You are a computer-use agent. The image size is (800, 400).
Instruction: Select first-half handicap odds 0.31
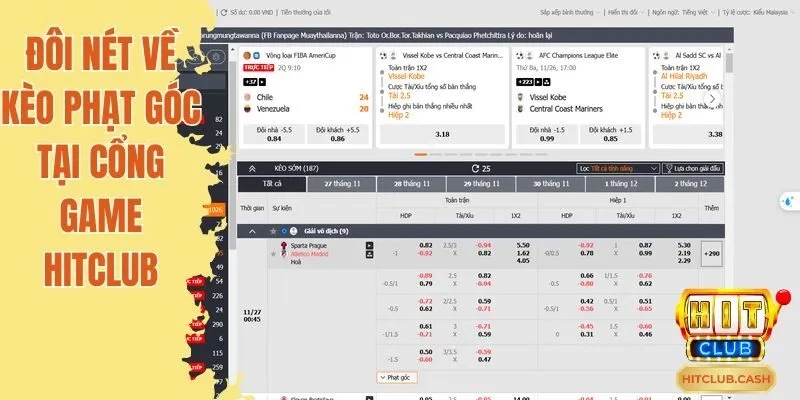coord(586,334)
